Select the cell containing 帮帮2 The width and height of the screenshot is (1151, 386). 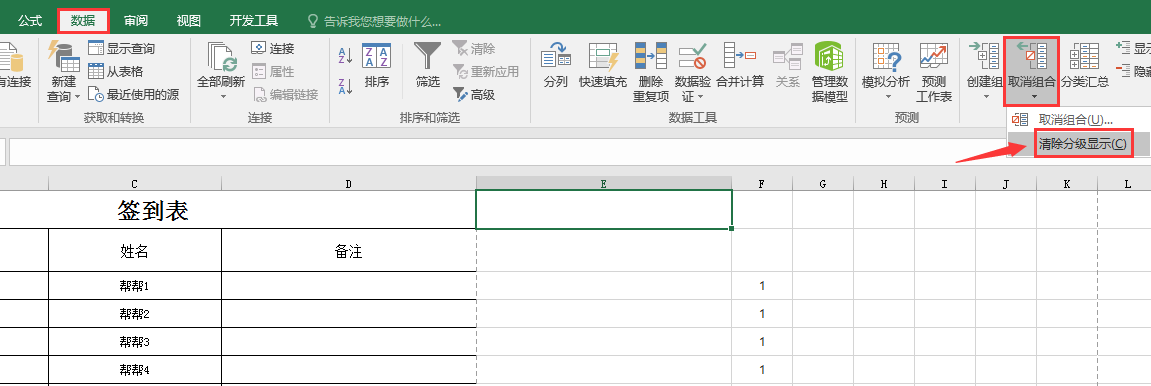[134, 313]
